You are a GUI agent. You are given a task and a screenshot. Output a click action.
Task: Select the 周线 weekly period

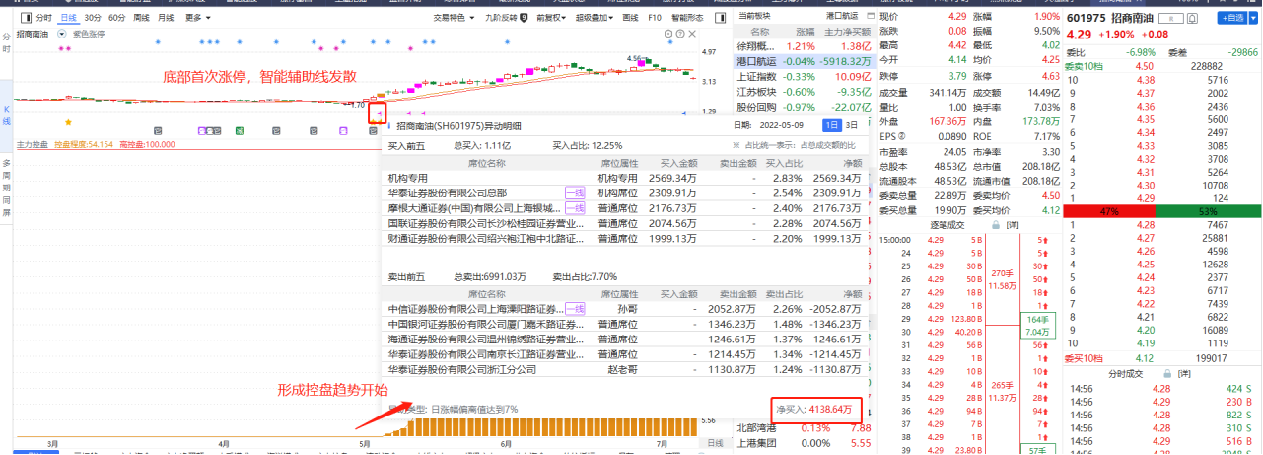click(141, 18)
